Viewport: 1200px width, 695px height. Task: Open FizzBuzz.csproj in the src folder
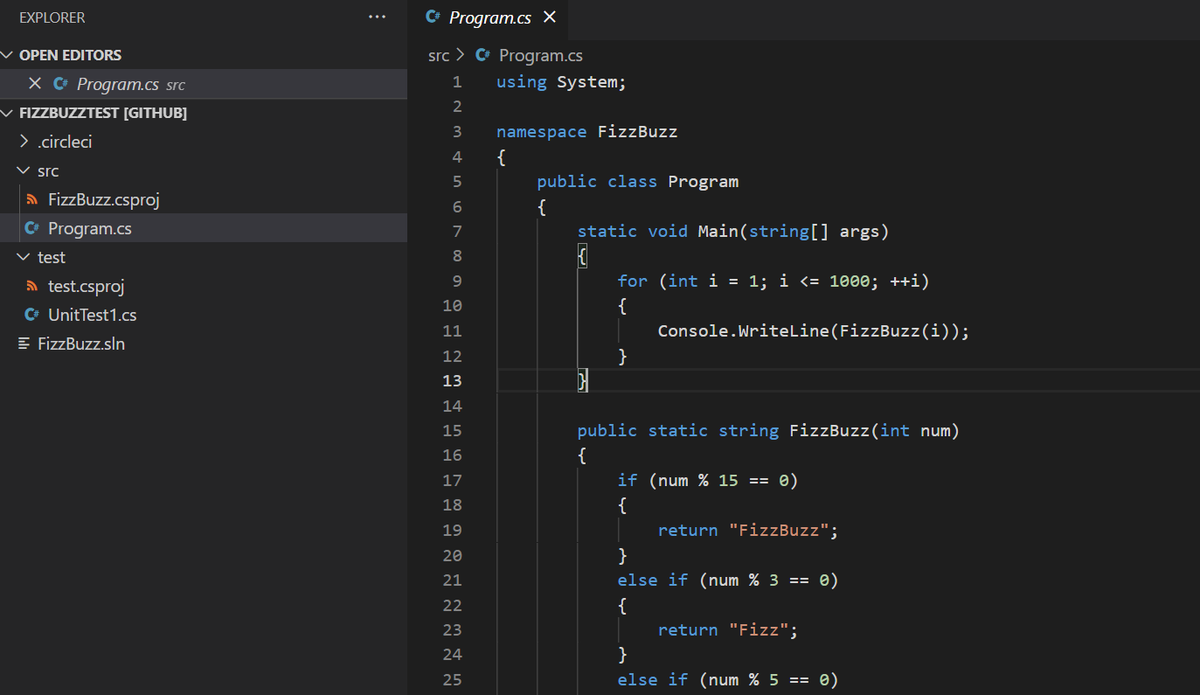pos(105,199)
